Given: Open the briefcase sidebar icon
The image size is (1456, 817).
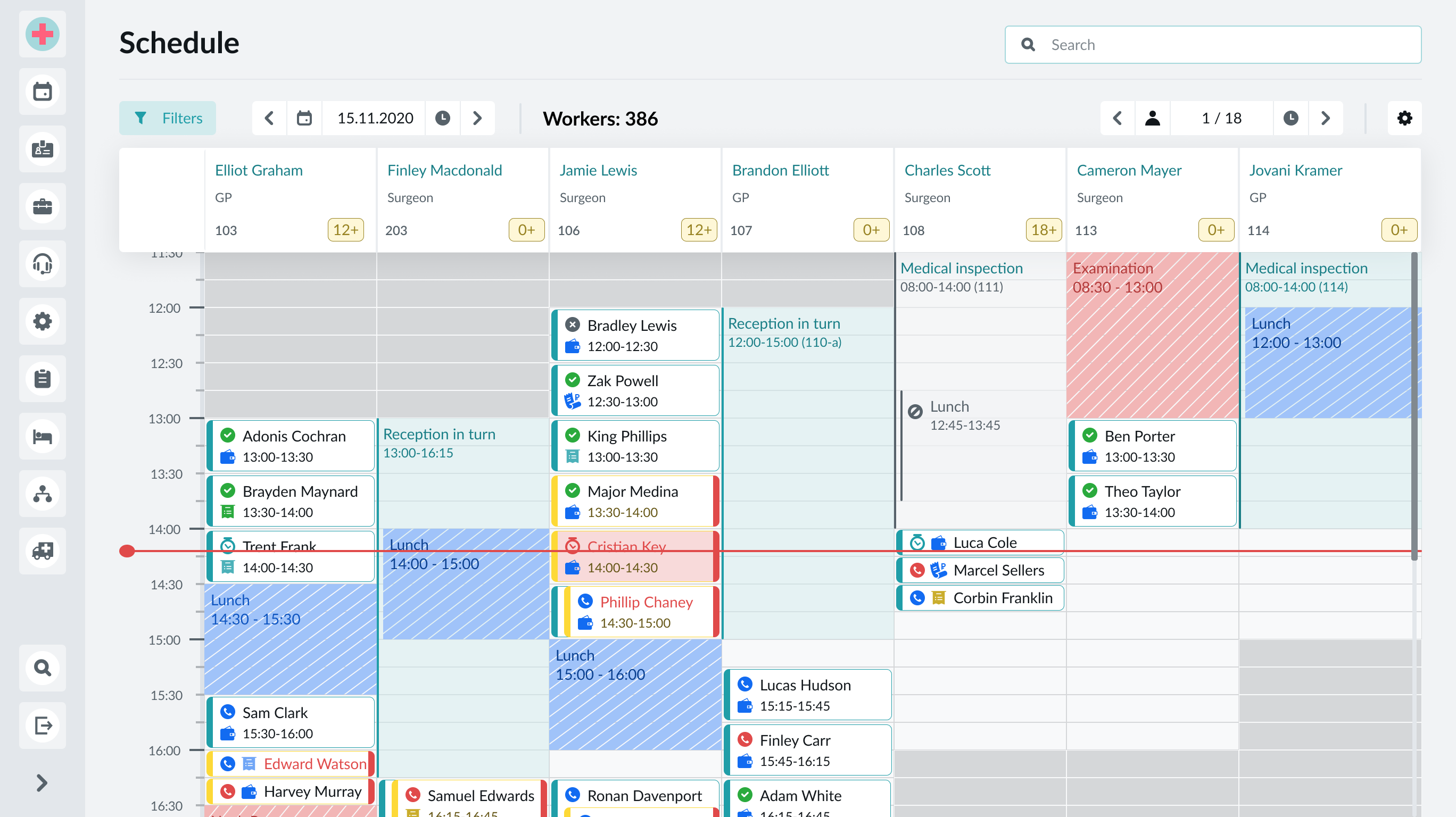Looking at the screenshot, I should [x=43, y=206].
